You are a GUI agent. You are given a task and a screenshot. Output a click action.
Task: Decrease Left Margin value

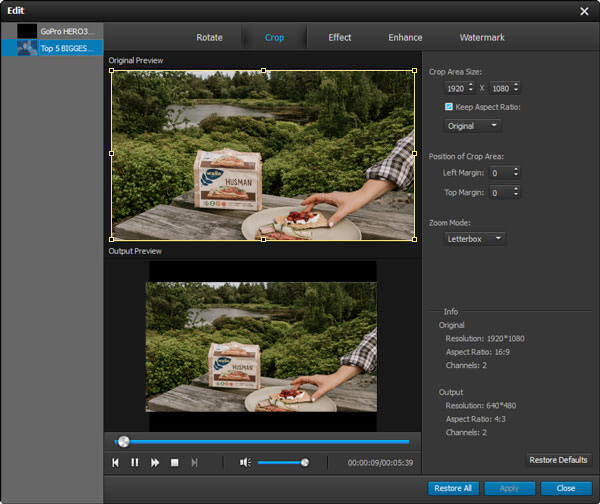pos(516,175)
